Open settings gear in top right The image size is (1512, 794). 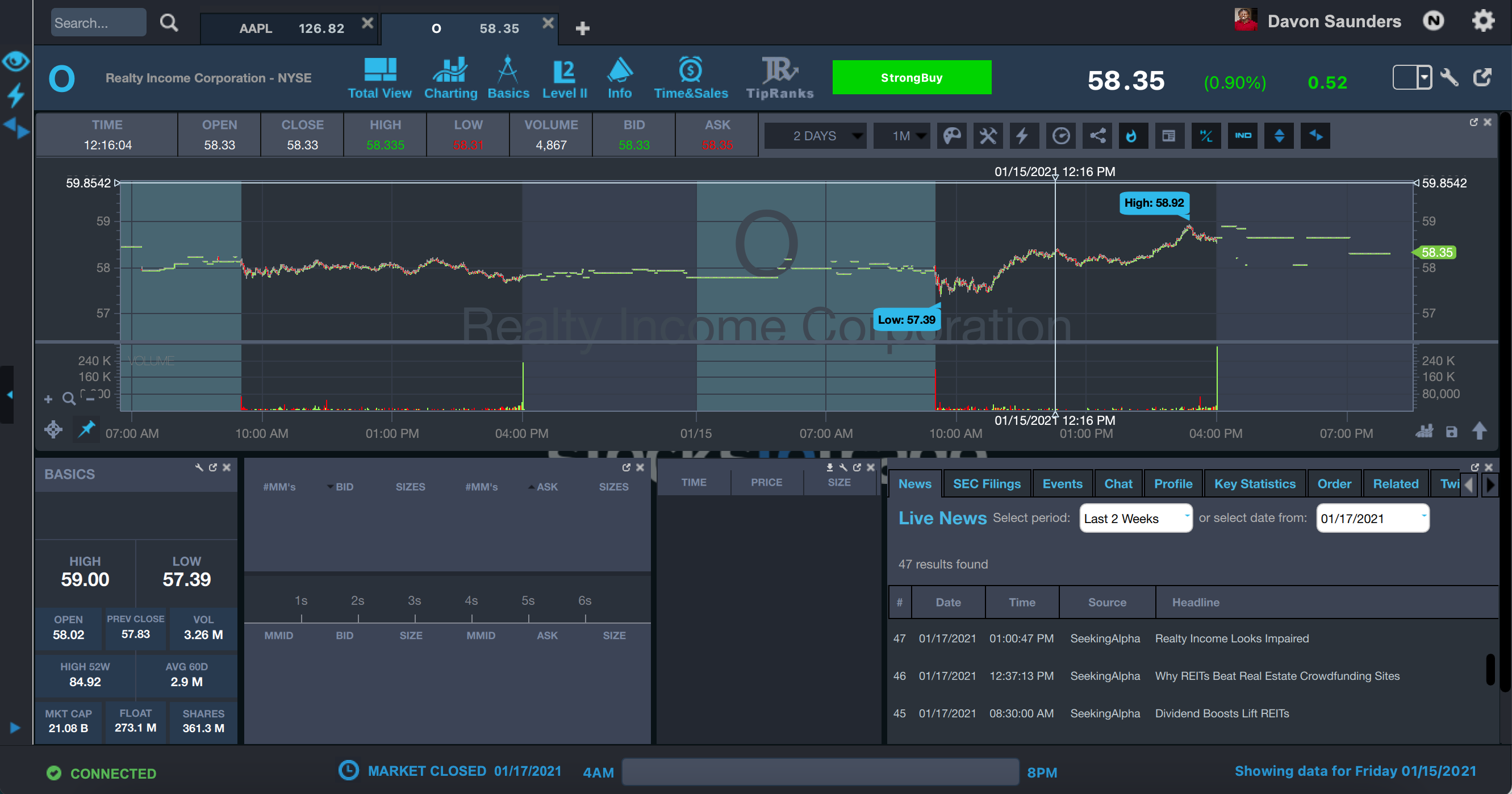(1482, 21)
